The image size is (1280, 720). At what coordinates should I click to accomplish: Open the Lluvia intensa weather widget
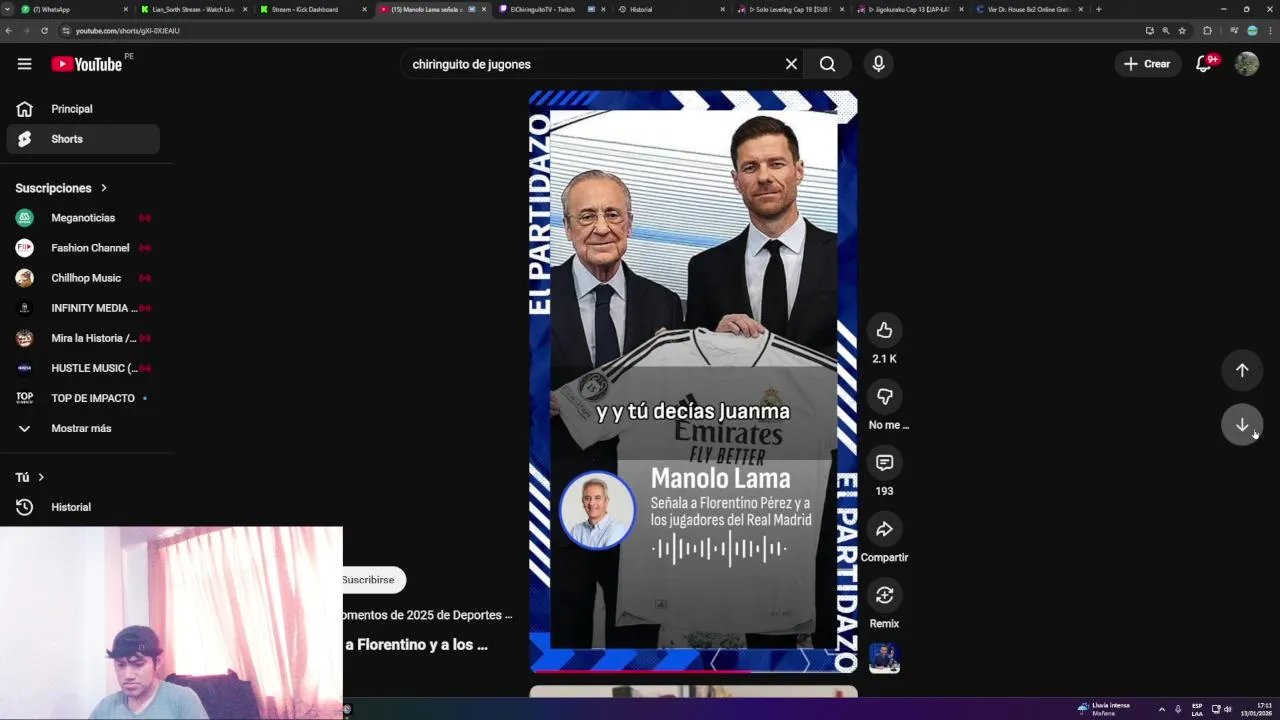point(1104,709)
